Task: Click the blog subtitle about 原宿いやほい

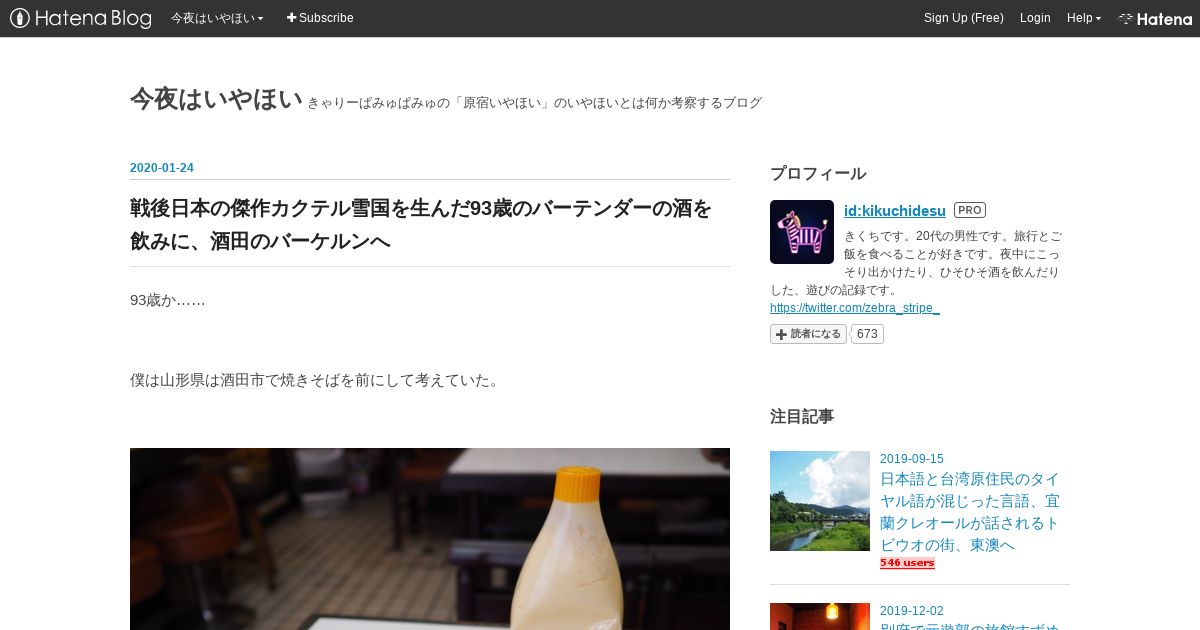Action: pos(534,103)
